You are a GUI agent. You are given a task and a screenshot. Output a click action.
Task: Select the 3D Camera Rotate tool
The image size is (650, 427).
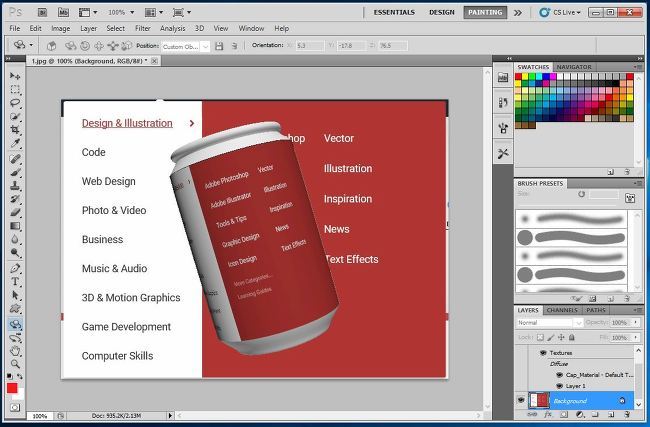pos(15,337)
